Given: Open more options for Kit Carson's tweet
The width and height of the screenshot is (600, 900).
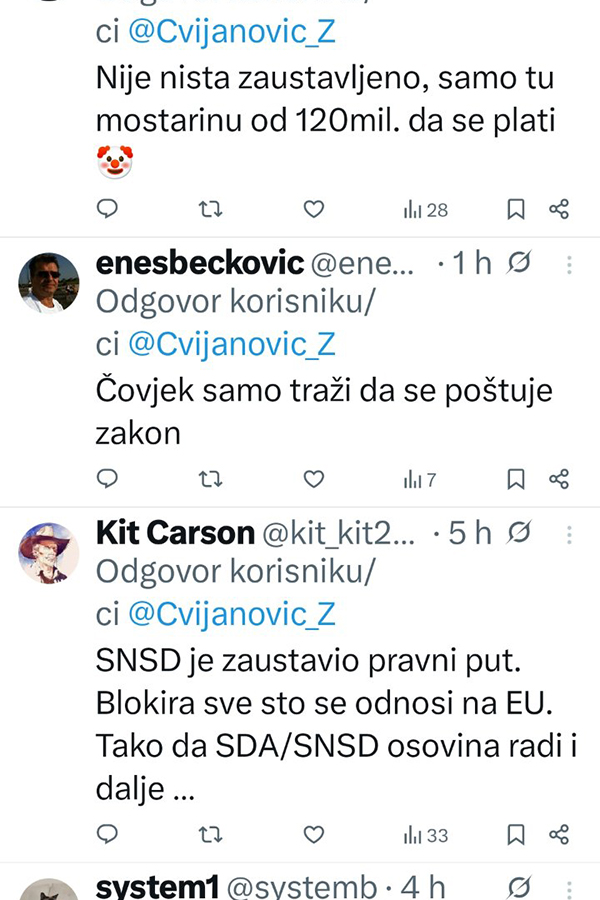Looking at the screenshot, I should point(569,534).
